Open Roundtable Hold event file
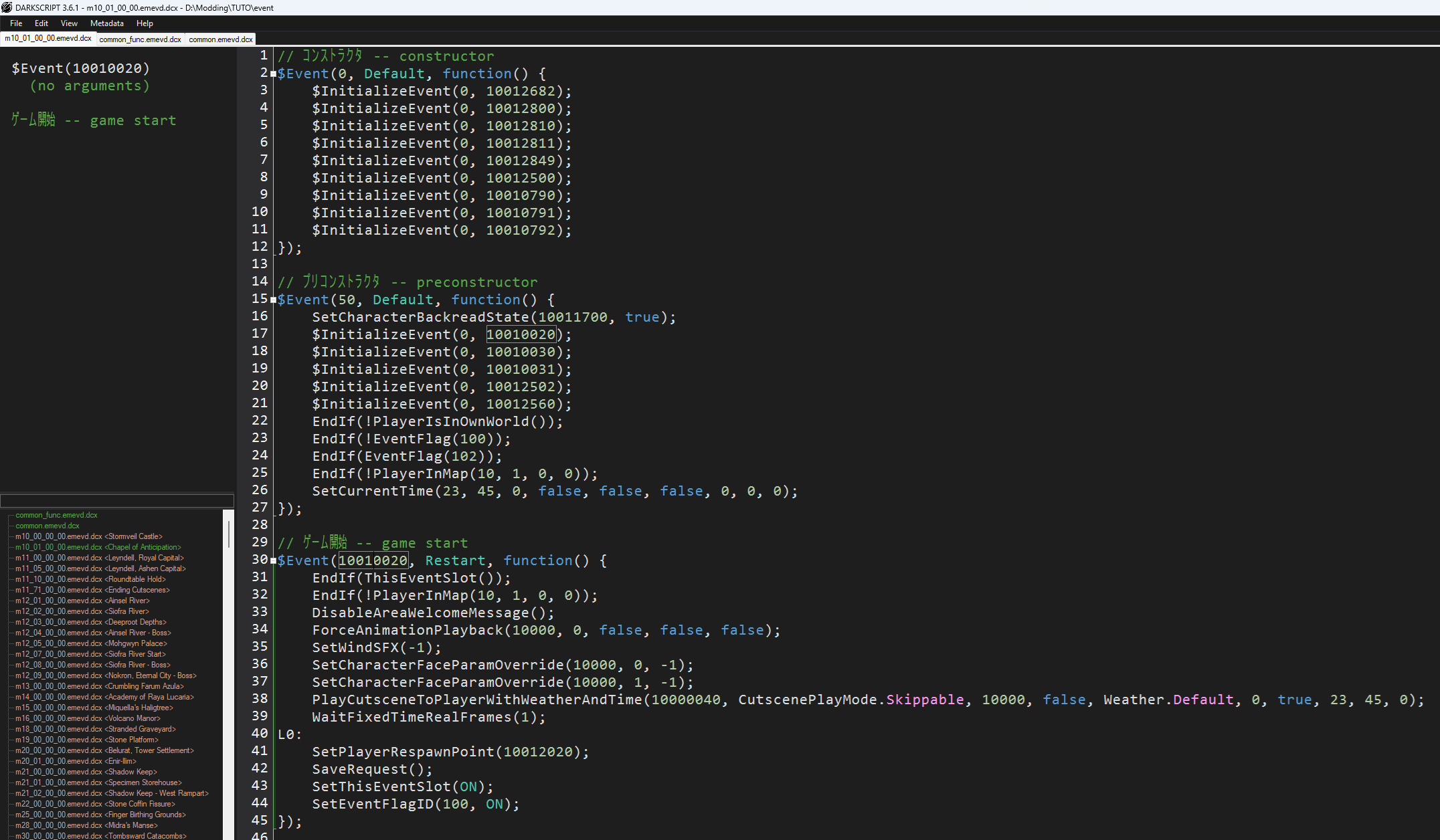The height and width of the screenshot is (840, 1440). click(90, 579)
